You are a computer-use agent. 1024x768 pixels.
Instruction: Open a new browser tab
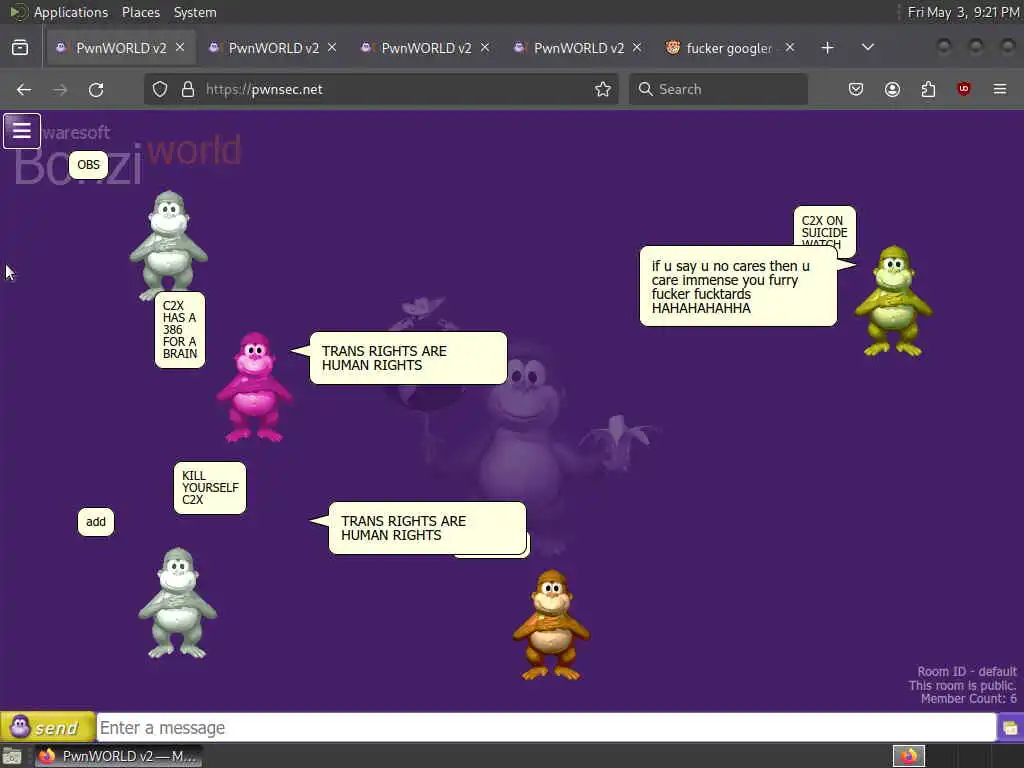827,48
